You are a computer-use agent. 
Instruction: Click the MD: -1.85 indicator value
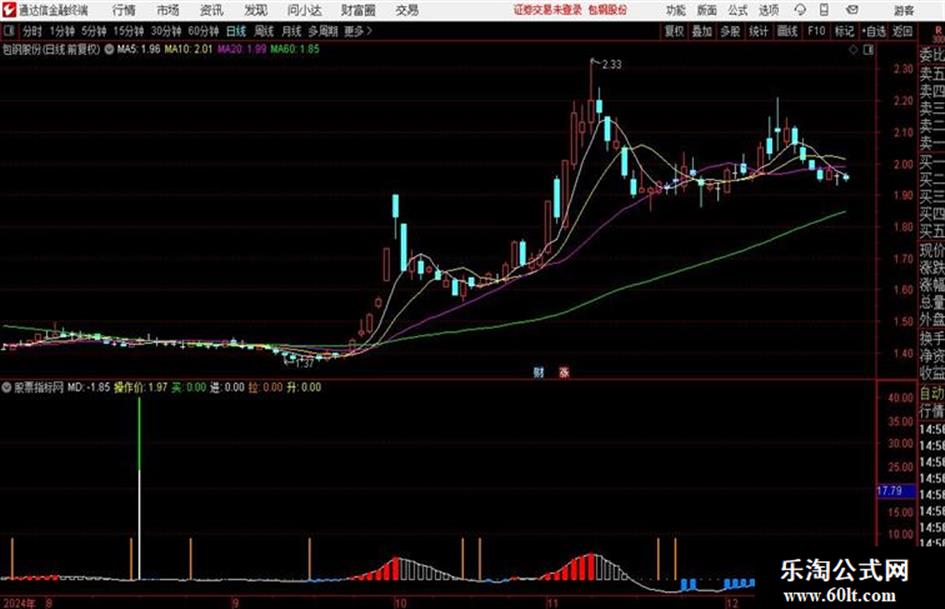(x=89, y=387)
